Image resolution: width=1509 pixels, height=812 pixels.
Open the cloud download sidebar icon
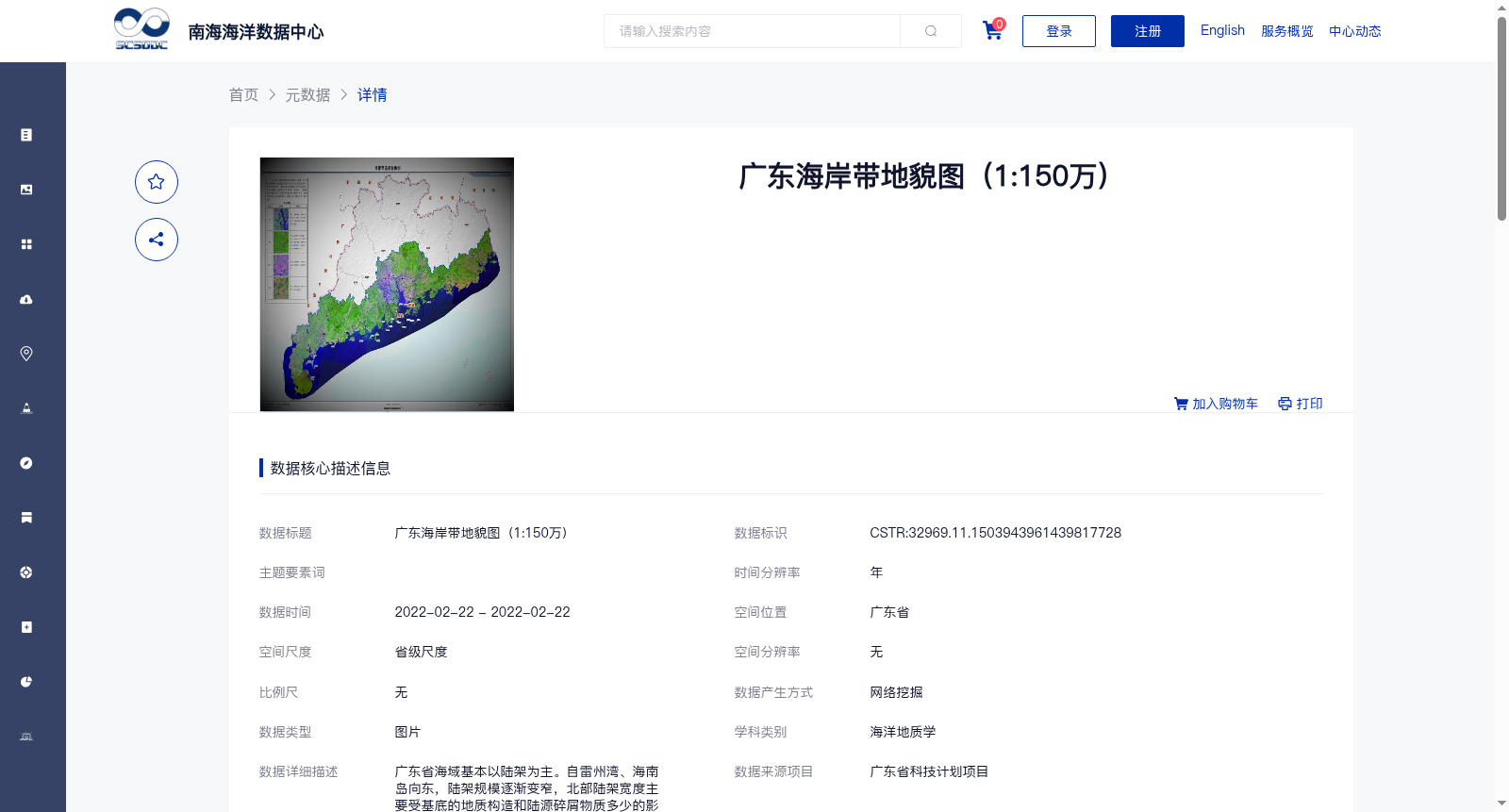click(26, 299)
